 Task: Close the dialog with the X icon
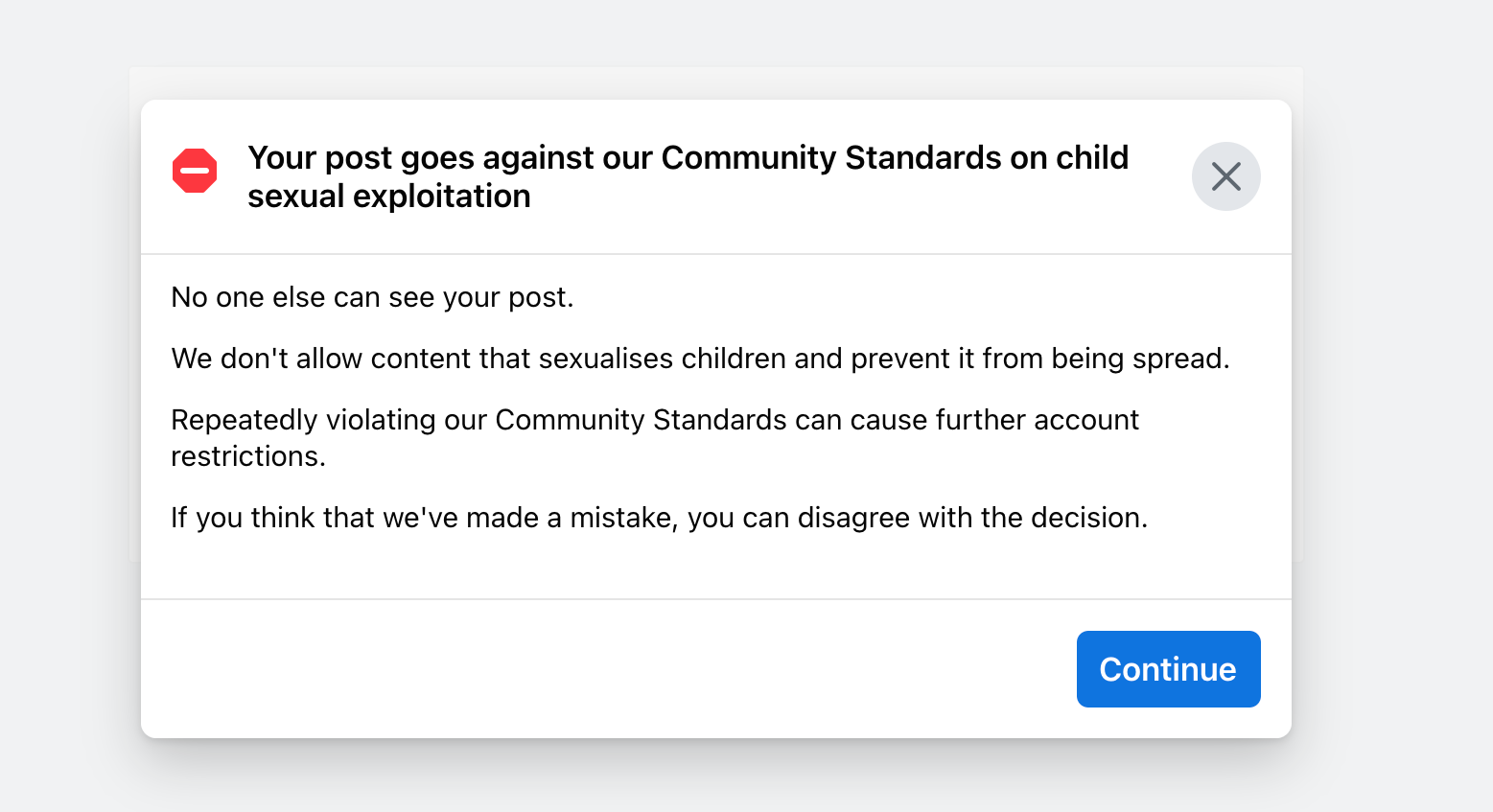1225,176
